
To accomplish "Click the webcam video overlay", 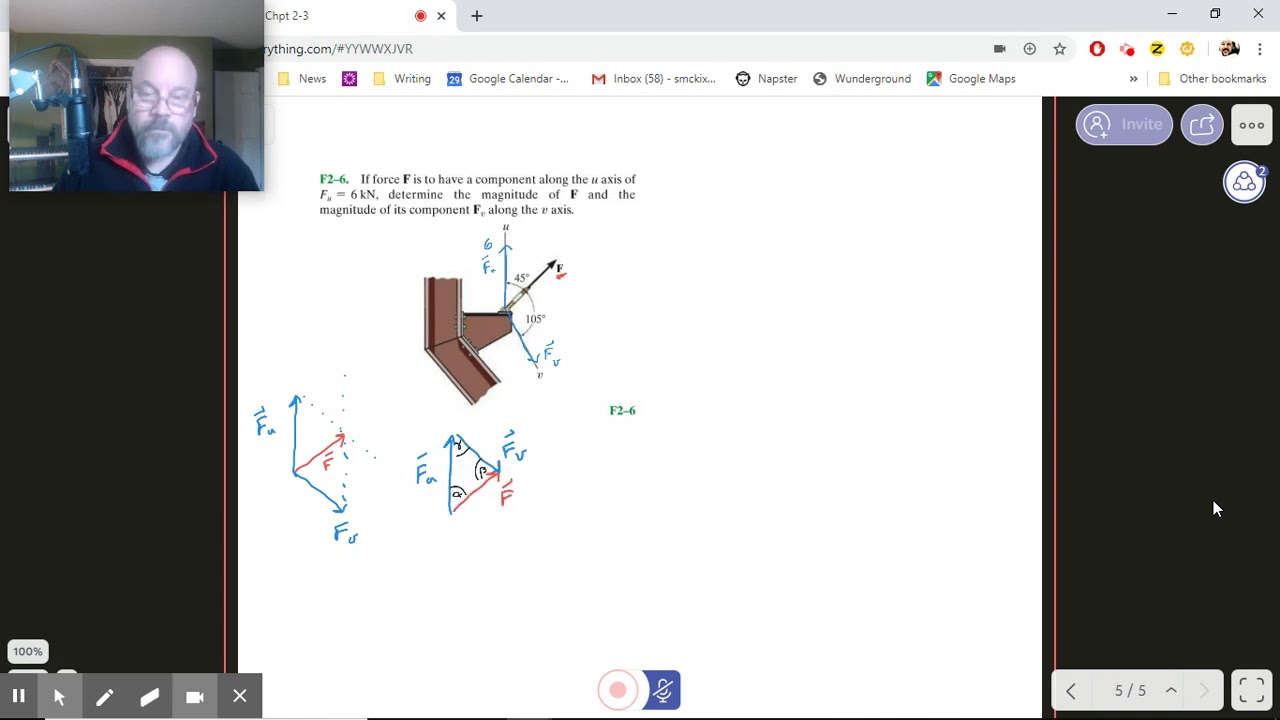I will point(136,95).
